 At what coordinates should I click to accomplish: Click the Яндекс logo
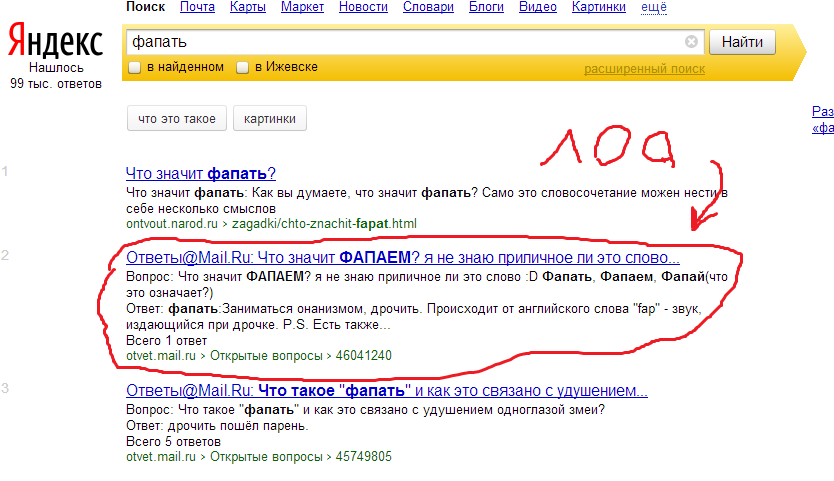pos(55,40)
